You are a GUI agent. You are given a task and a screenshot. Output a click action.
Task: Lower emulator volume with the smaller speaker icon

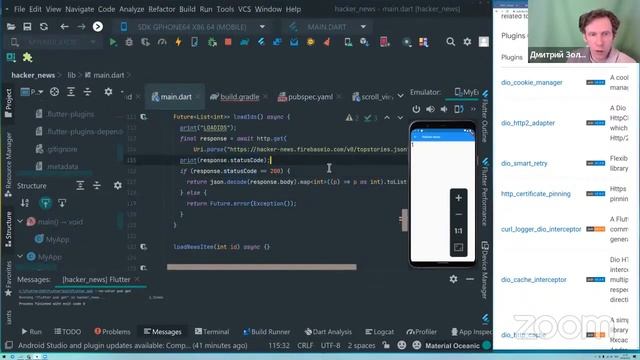pos(444,109)
